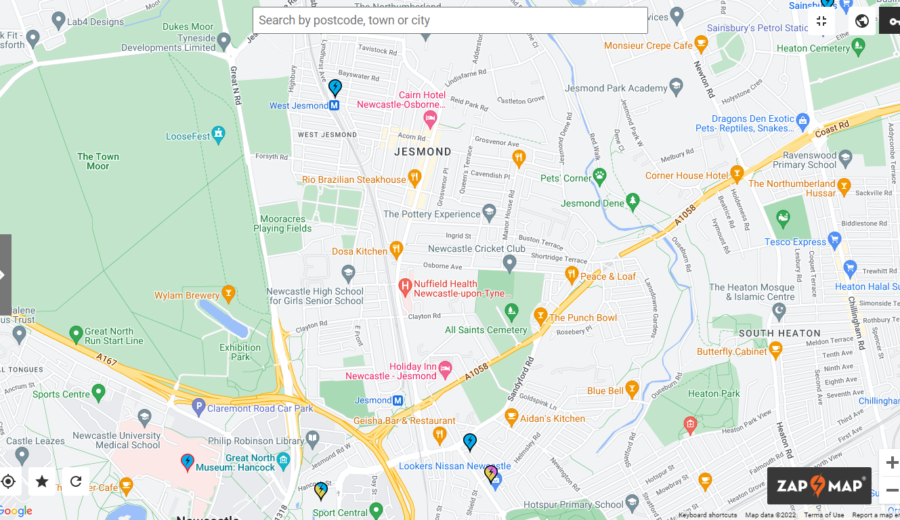900x520 pixels.
Task: Open Terms of Use link
Action: point(824,515)
